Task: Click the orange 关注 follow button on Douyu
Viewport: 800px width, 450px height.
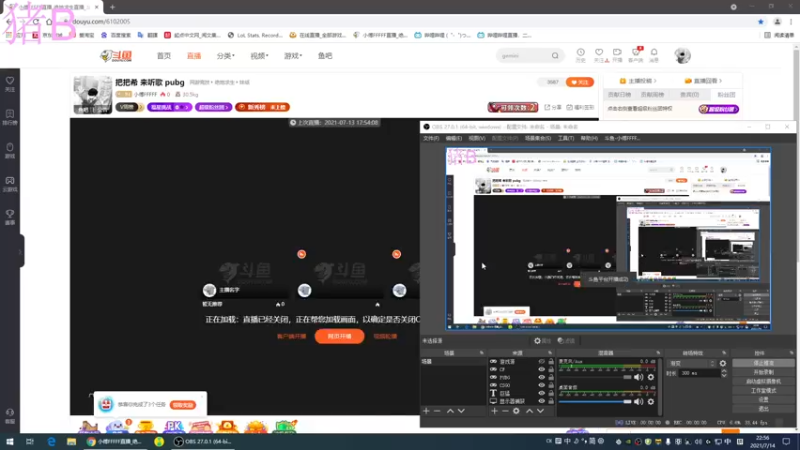Action: point(580,82)
